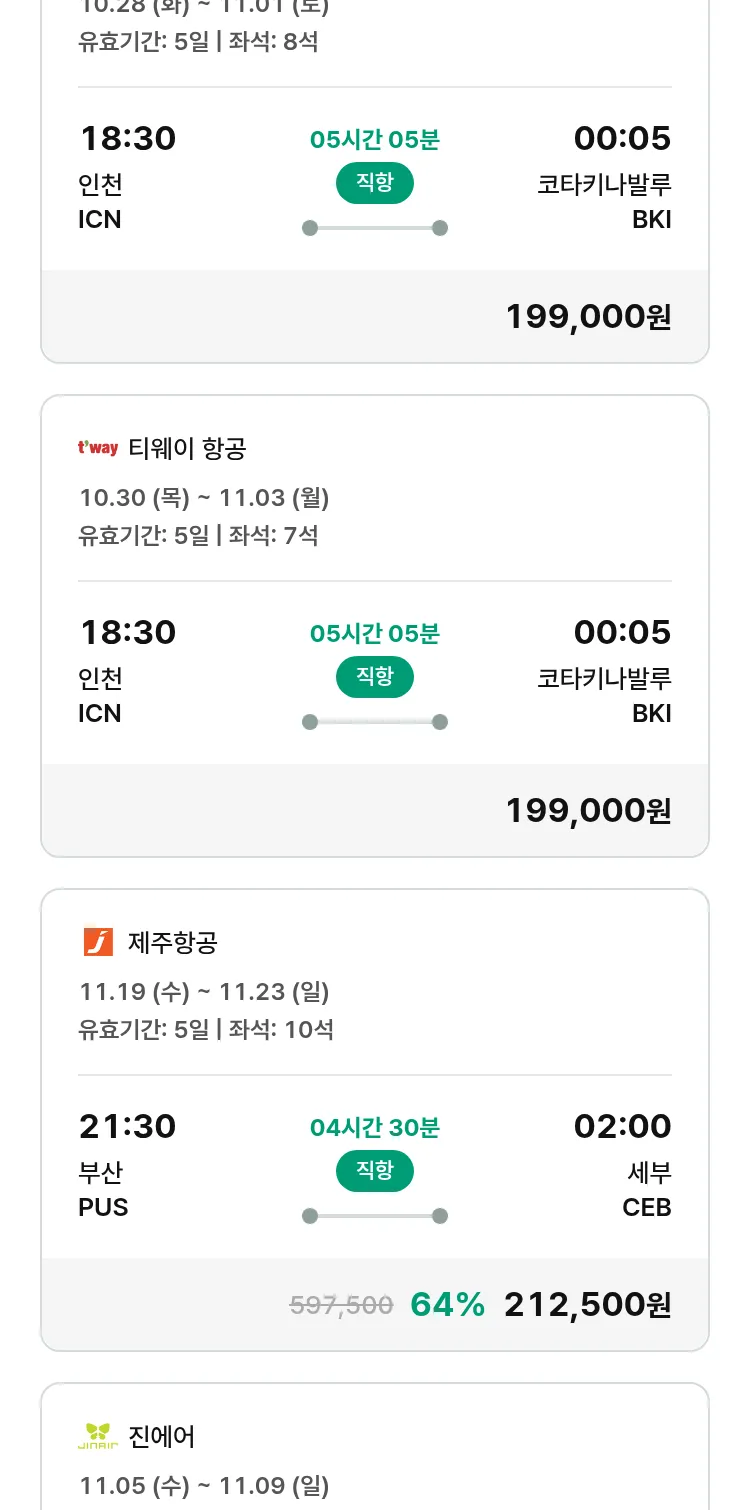The image size is (750, 1510).
Task: Open the 진에어 flight card title
Action: 162,1437
